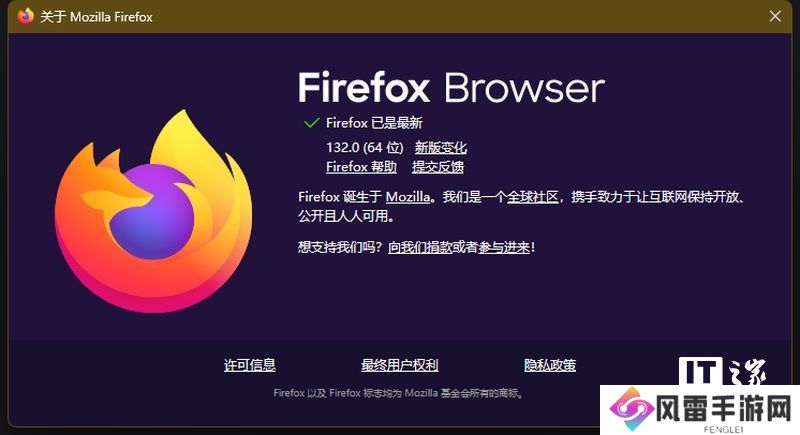Click the small Firefox icon in title bar

click(x=26, y=16)
